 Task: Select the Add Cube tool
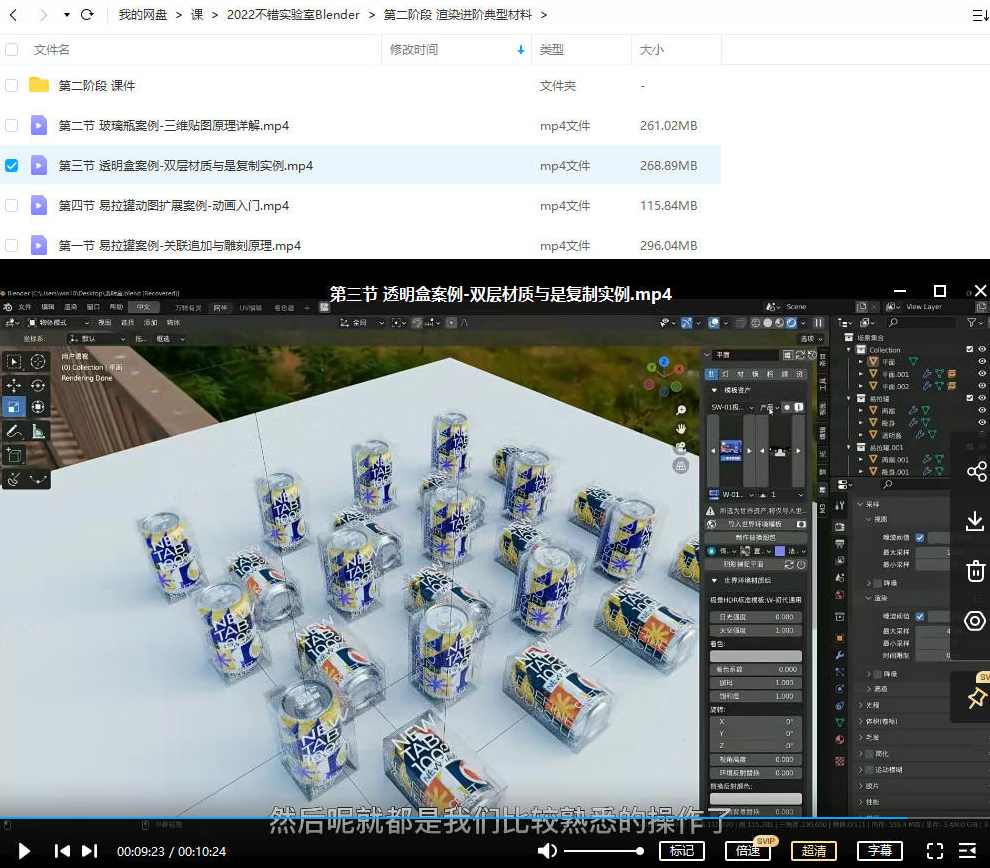tap(14, 453)
